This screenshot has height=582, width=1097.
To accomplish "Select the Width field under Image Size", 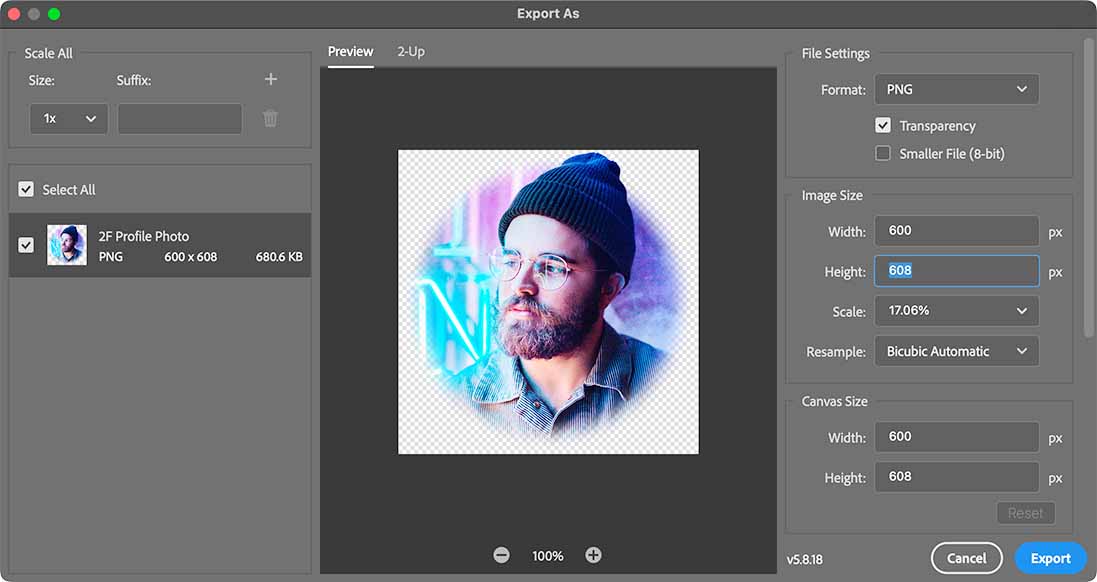I will [x=956, y=231].
